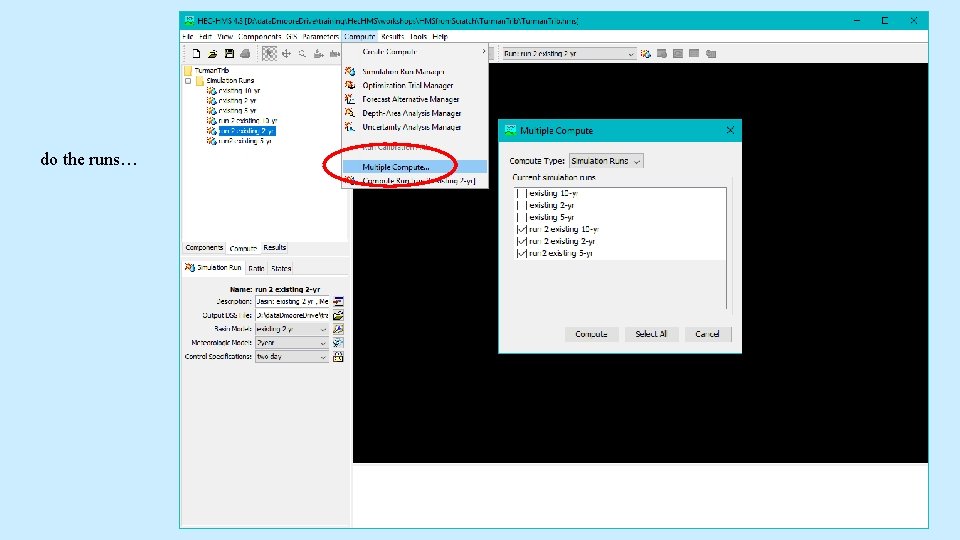Open the Results menu in menu bar
This screenshot has height=540, width=960.
point(392,37)
